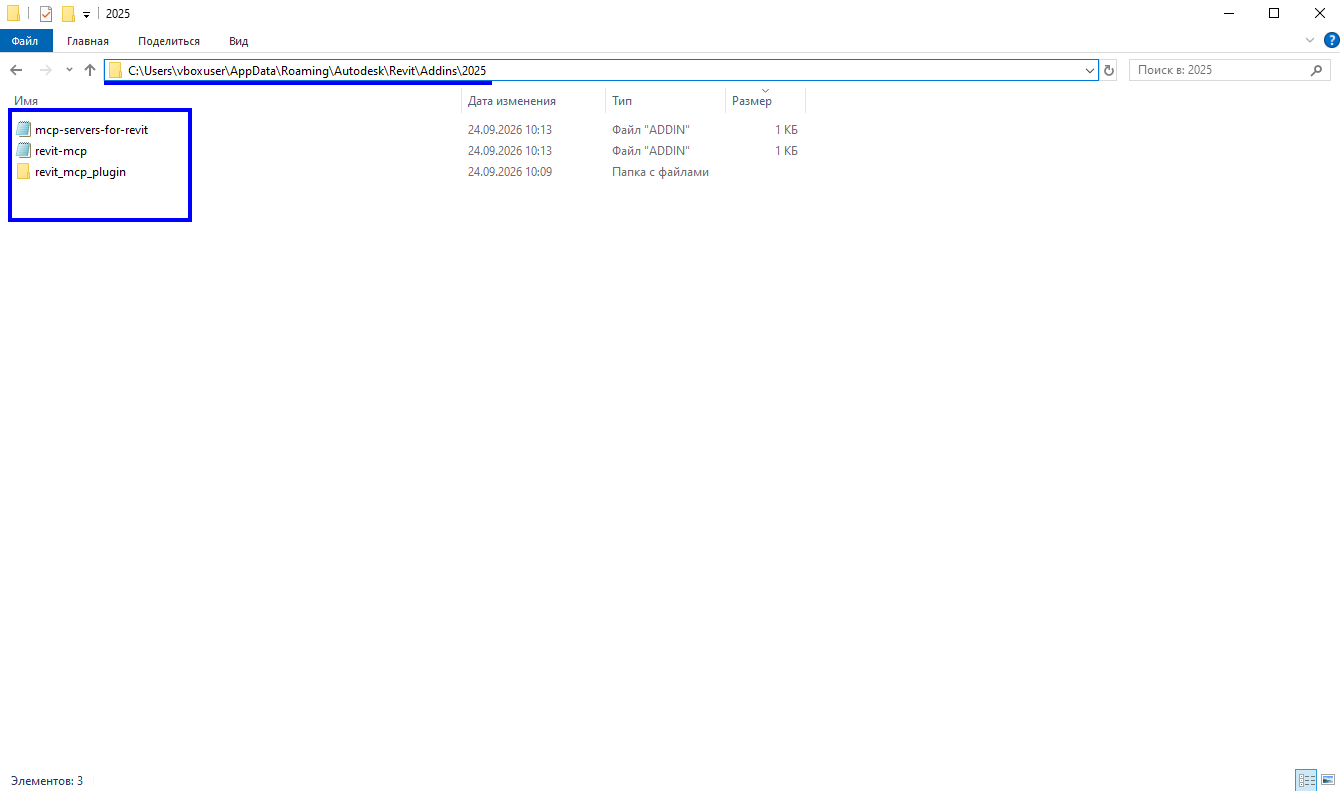The width and height of the screenshot is (1340, 791).
Task: Click the "Элементов: 3" status bar text
Action: (x=47, y=780)
